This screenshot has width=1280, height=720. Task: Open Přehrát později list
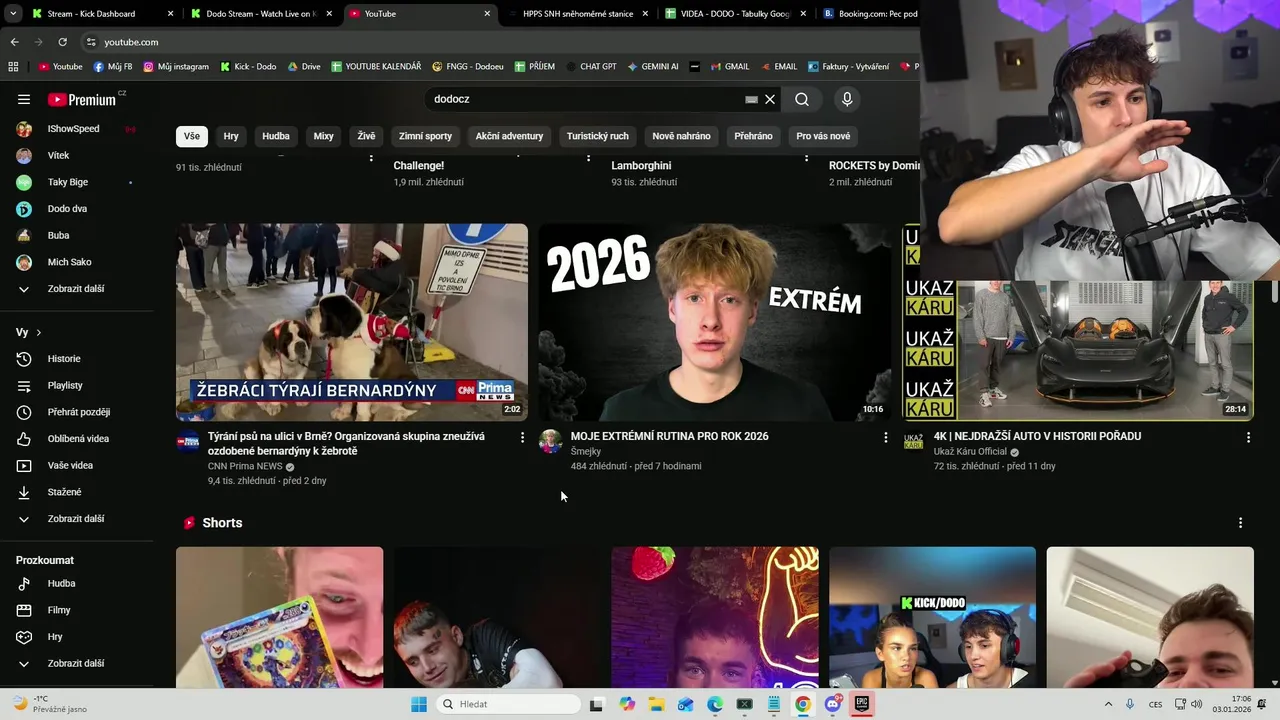coord(77,412)
